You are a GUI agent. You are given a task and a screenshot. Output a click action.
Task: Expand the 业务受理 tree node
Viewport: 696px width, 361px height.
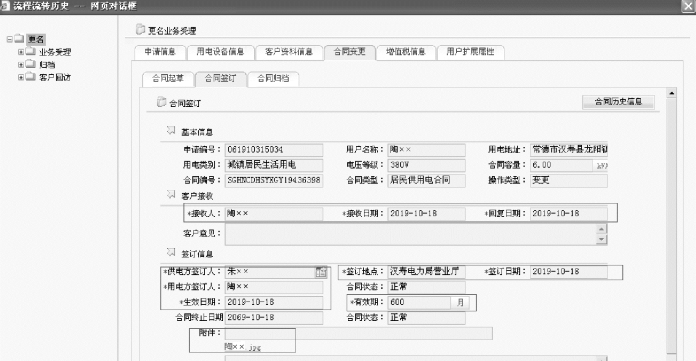point(20,52)
